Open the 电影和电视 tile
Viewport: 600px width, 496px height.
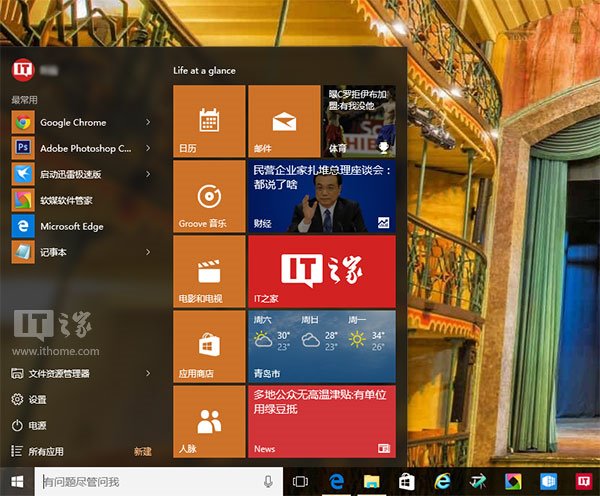click(x=209, y=271)
